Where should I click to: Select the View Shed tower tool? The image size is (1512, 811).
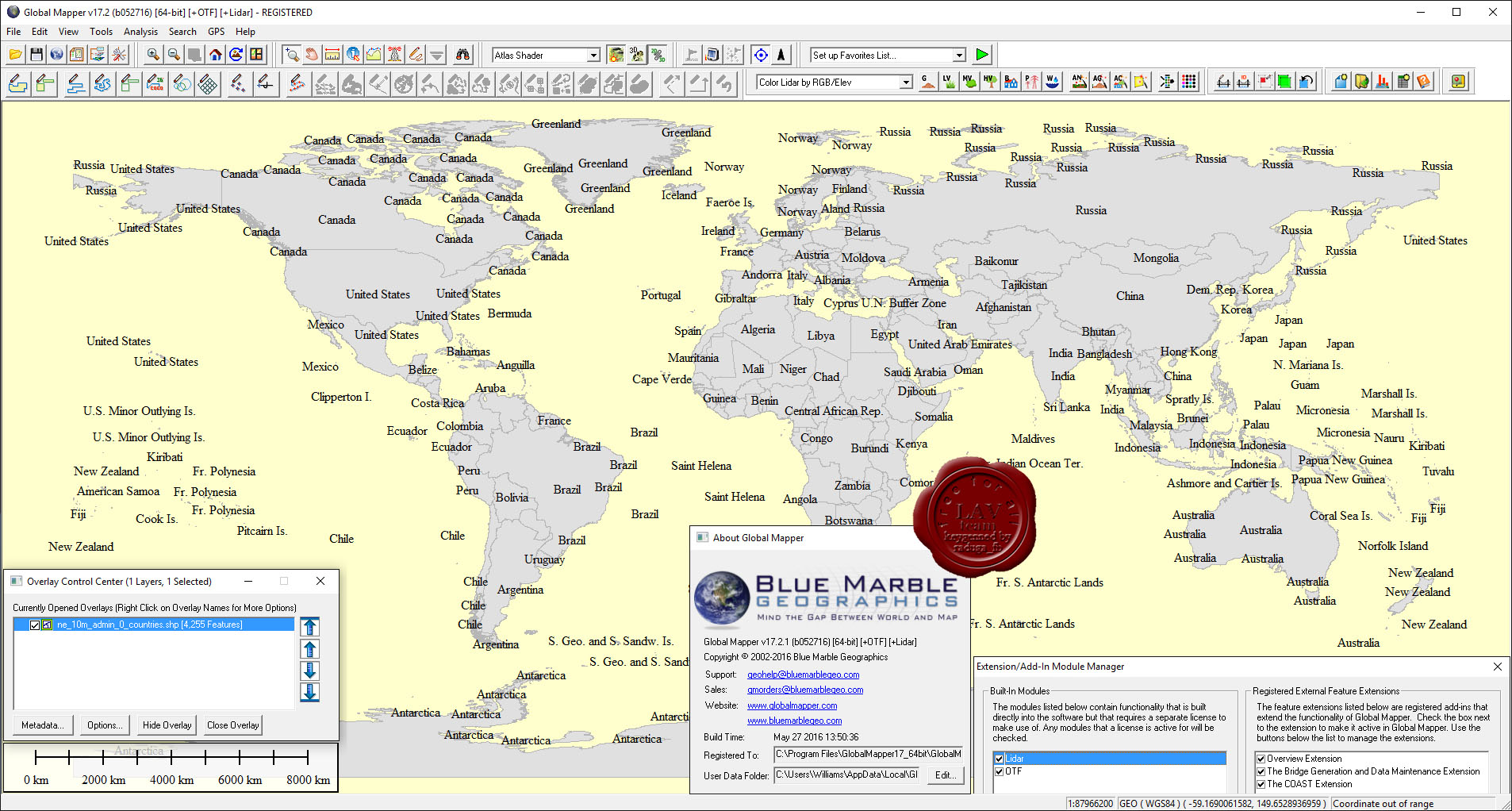(394, 55)
